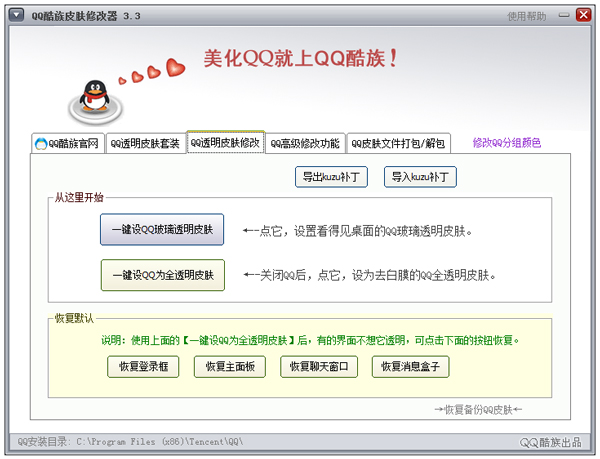
Task: Open the QQ酷族官网 tab
Action: (67, 143)
